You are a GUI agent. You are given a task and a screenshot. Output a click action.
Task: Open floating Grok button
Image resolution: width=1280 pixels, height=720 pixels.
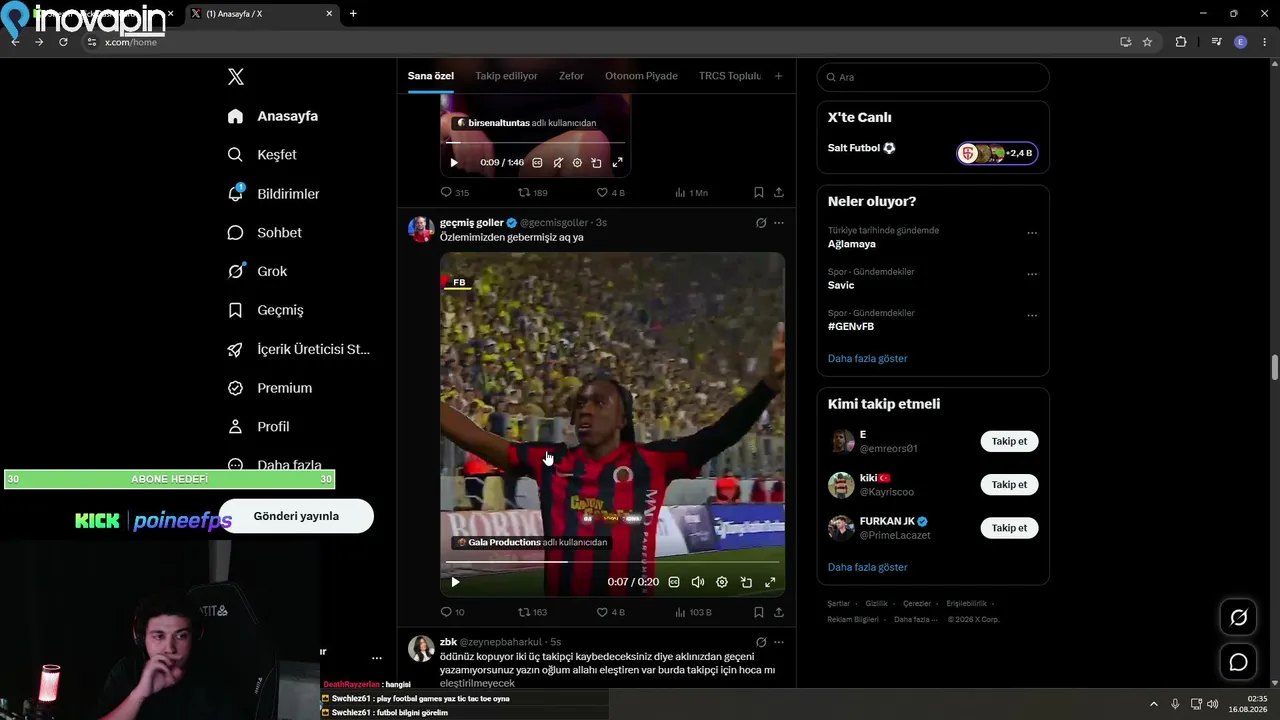pos(1238,618)
